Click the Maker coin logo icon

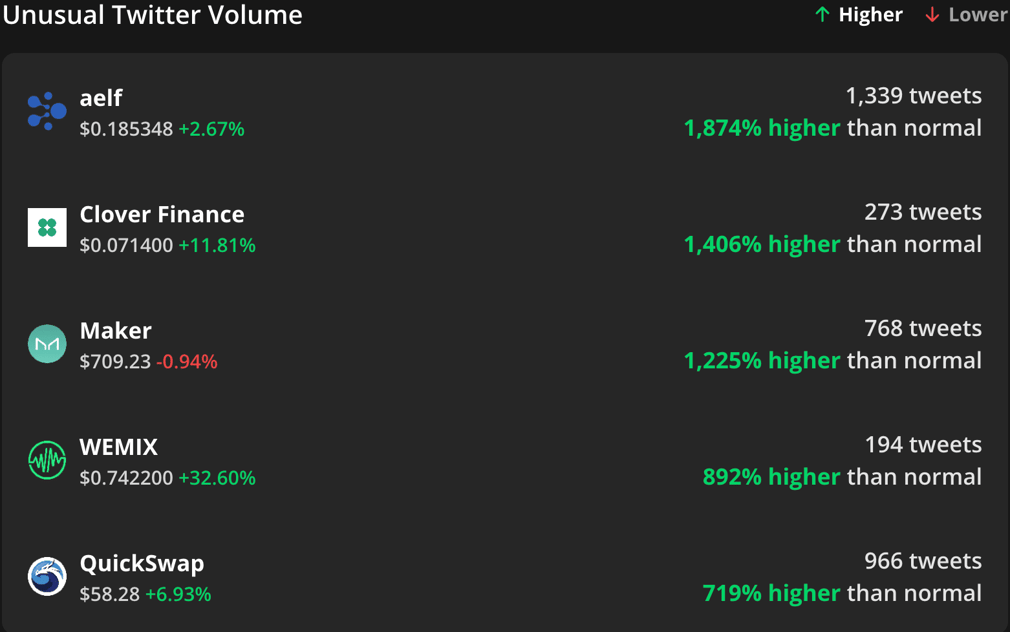point(47,344)
